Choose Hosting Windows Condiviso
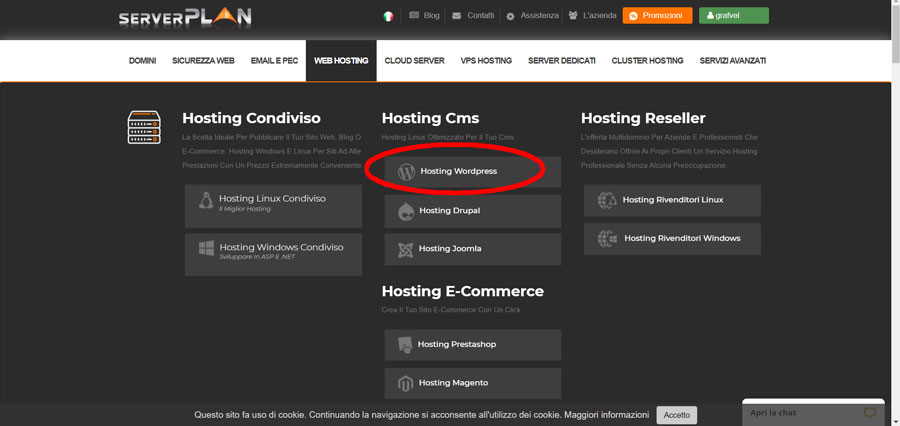This screenshot has height=426, width=900. point(273,254)
